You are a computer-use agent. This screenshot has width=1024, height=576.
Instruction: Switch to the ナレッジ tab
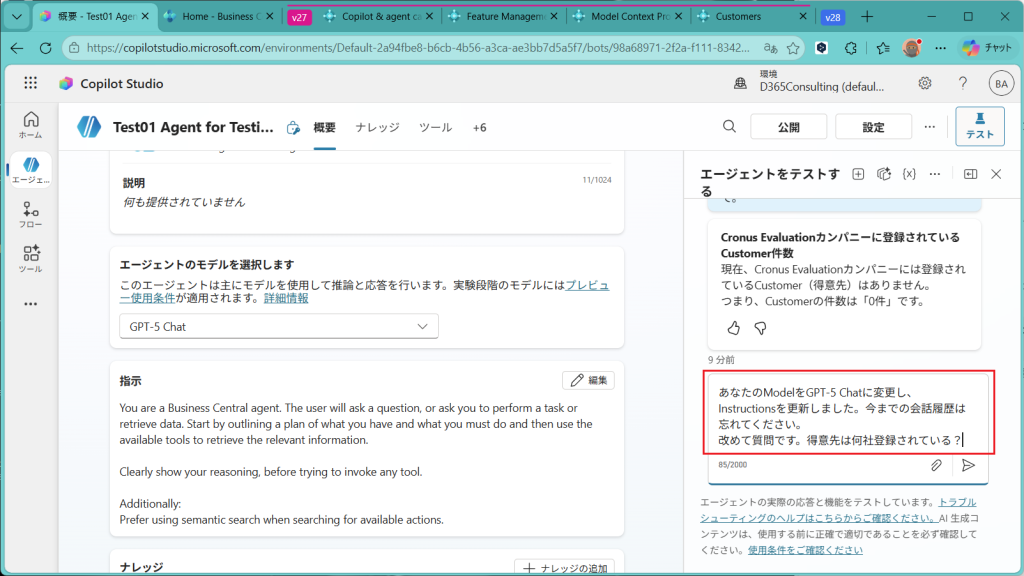pyautogui.click(x=377, y=127)
